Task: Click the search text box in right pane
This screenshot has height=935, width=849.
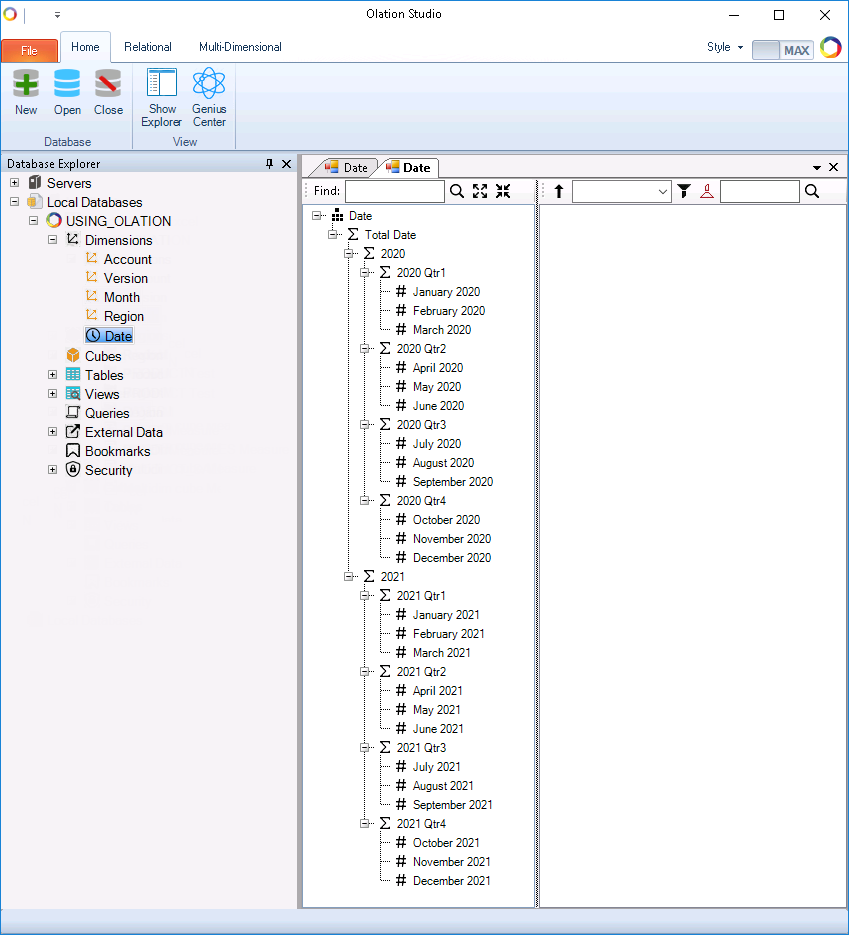Action: (760, 191)
